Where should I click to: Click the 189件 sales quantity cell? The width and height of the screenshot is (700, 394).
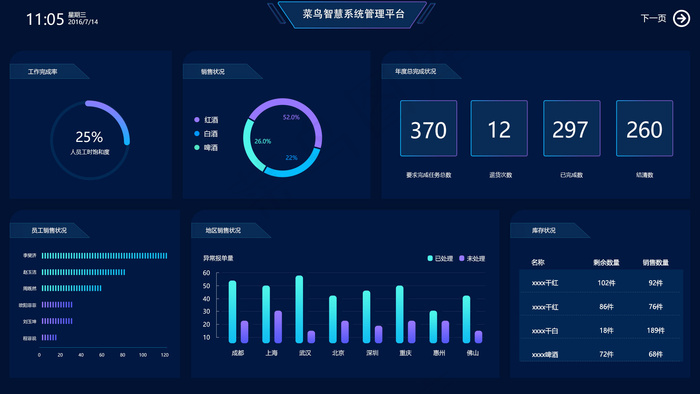(655, 331)
